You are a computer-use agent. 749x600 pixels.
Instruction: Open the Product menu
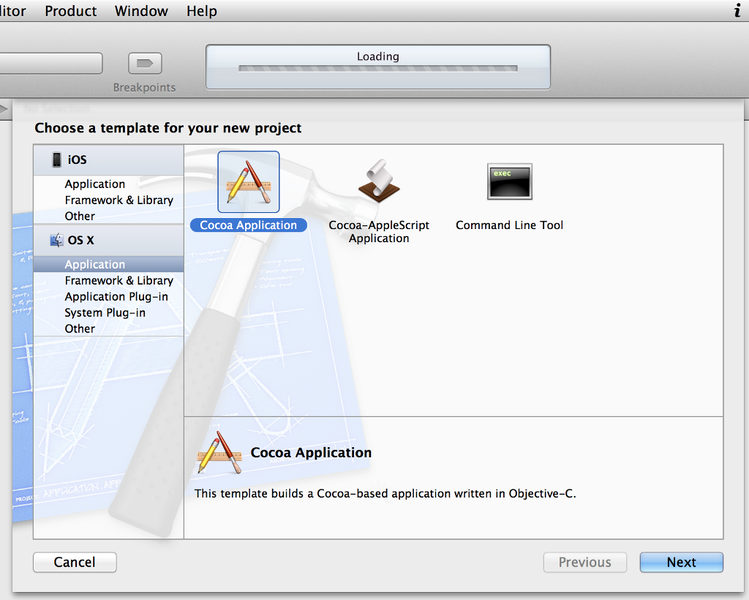click(71, 11)
